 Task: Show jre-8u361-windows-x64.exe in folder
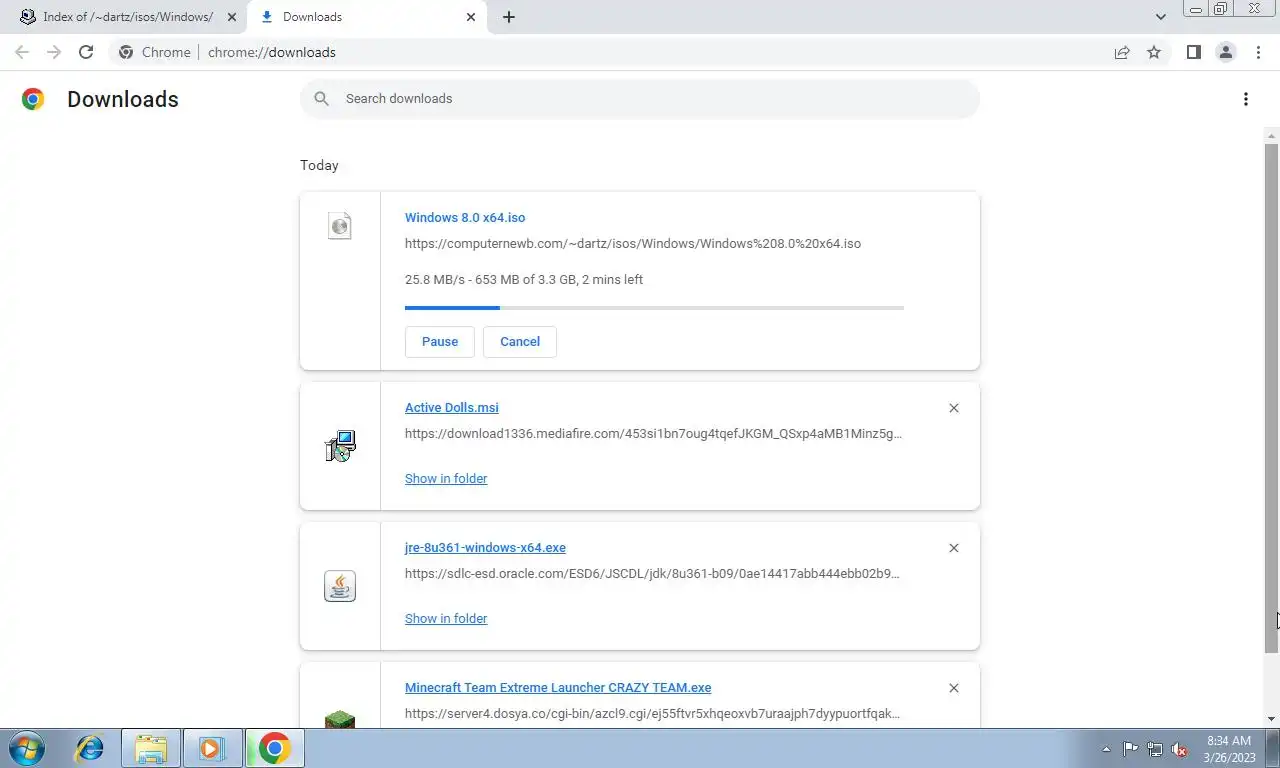446,618
